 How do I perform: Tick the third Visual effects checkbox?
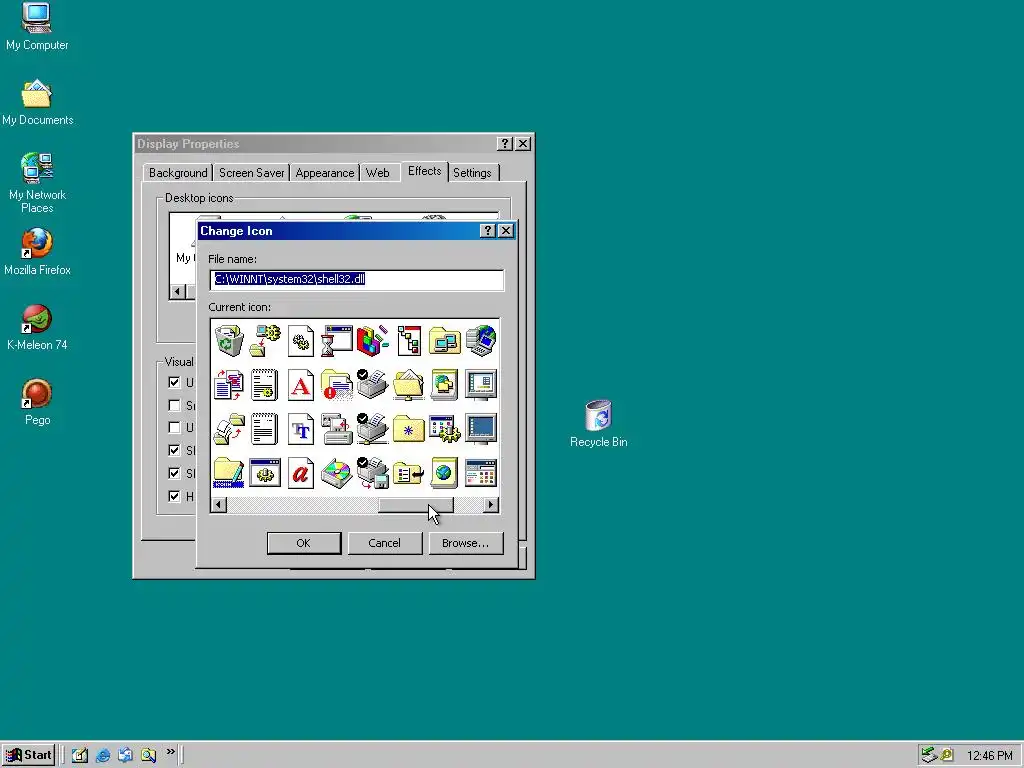[x=174, y=427]
